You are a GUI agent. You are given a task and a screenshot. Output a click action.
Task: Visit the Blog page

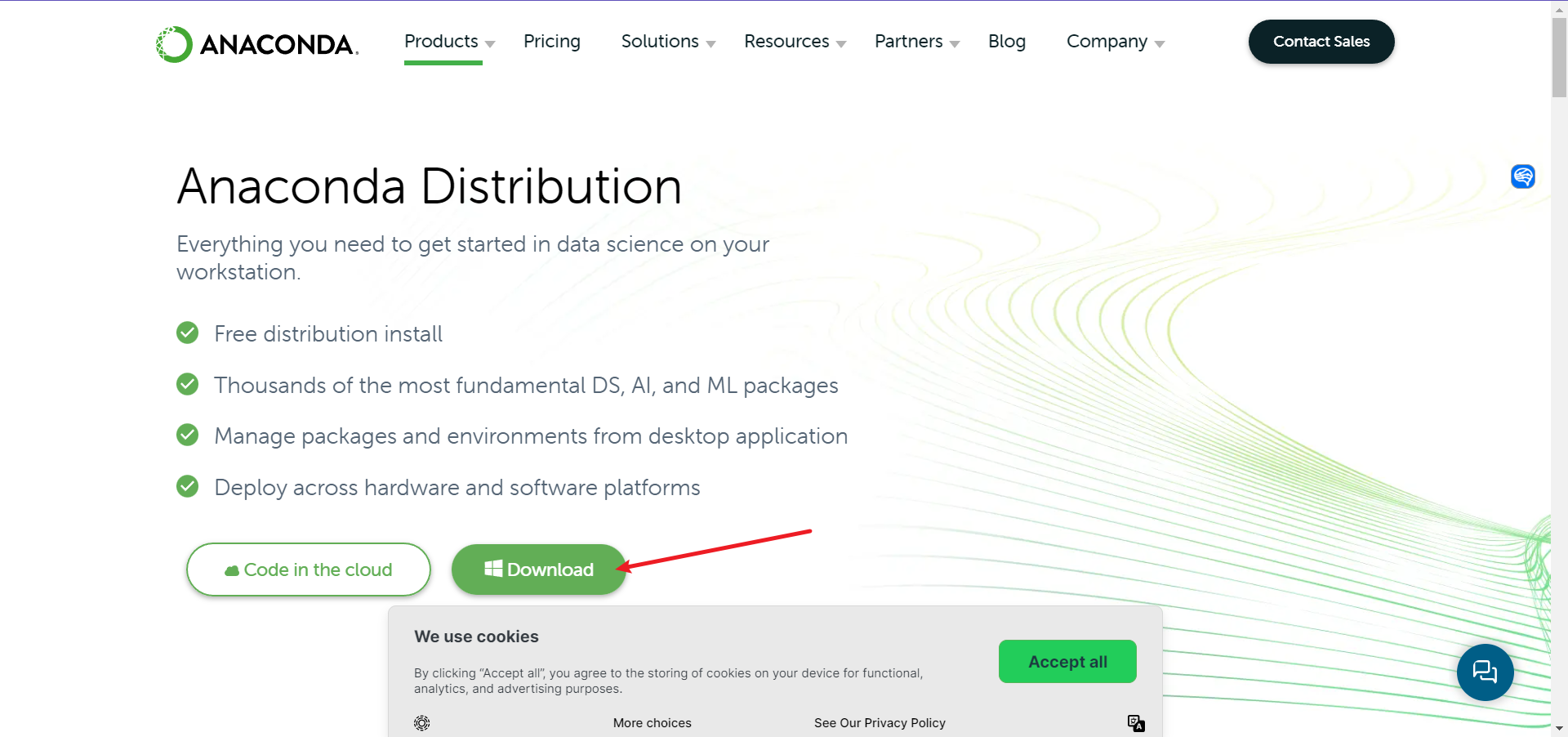point(1007,41)
